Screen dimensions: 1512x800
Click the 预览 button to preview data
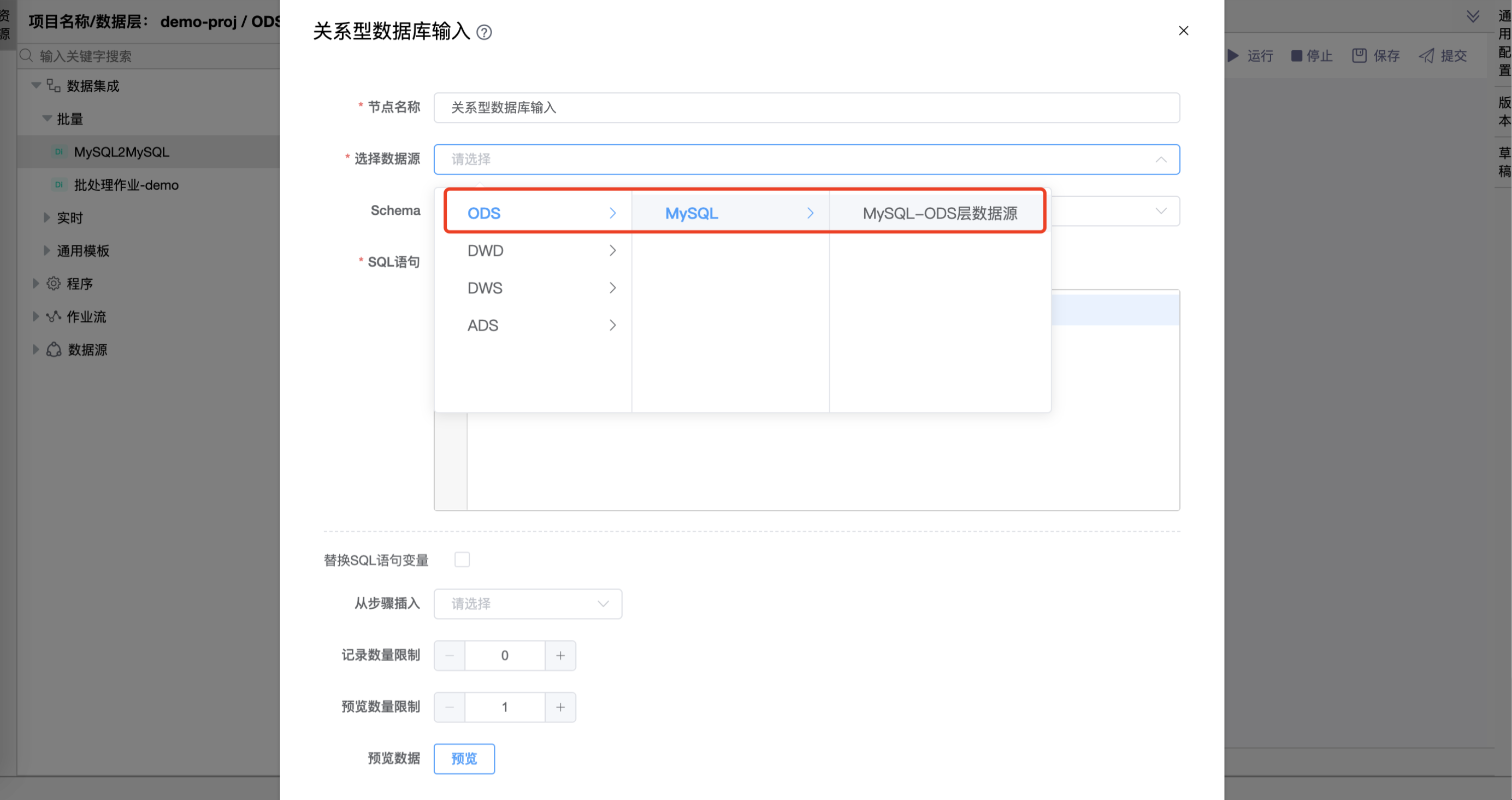point(464,758)
